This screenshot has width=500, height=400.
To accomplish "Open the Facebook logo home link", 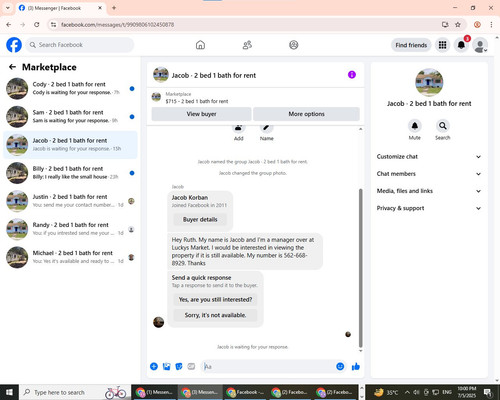I will (x=14, y=45).
